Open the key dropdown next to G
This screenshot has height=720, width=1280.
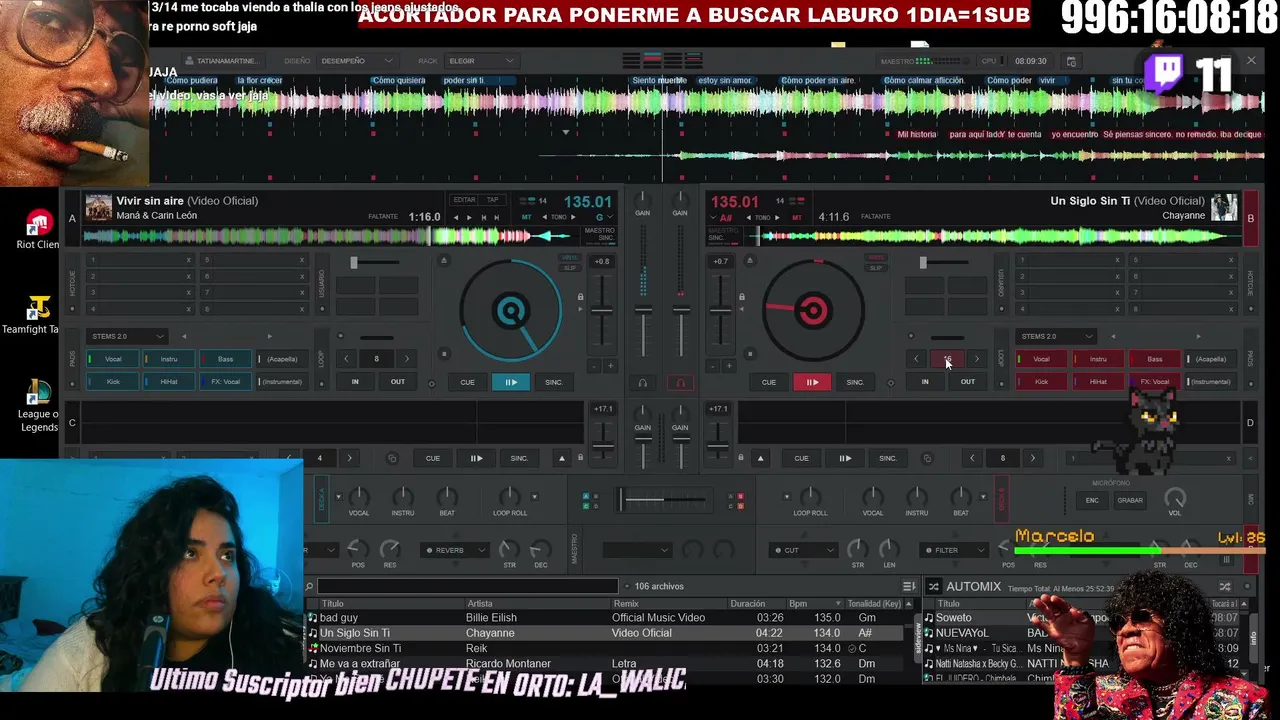610,217
